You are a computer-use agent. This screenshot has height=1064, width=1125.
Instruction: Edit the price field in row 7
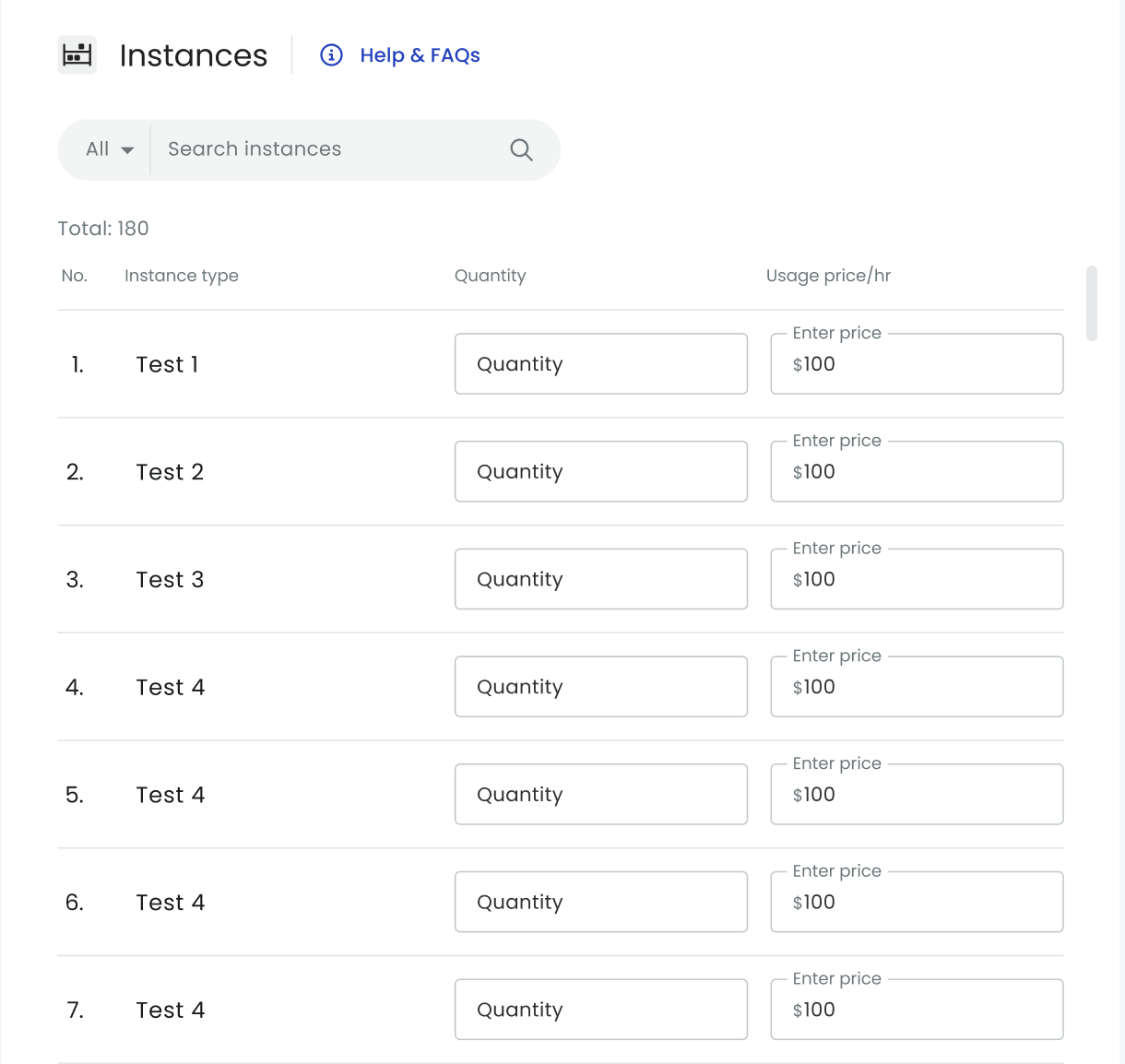[x=916, y=1010]
